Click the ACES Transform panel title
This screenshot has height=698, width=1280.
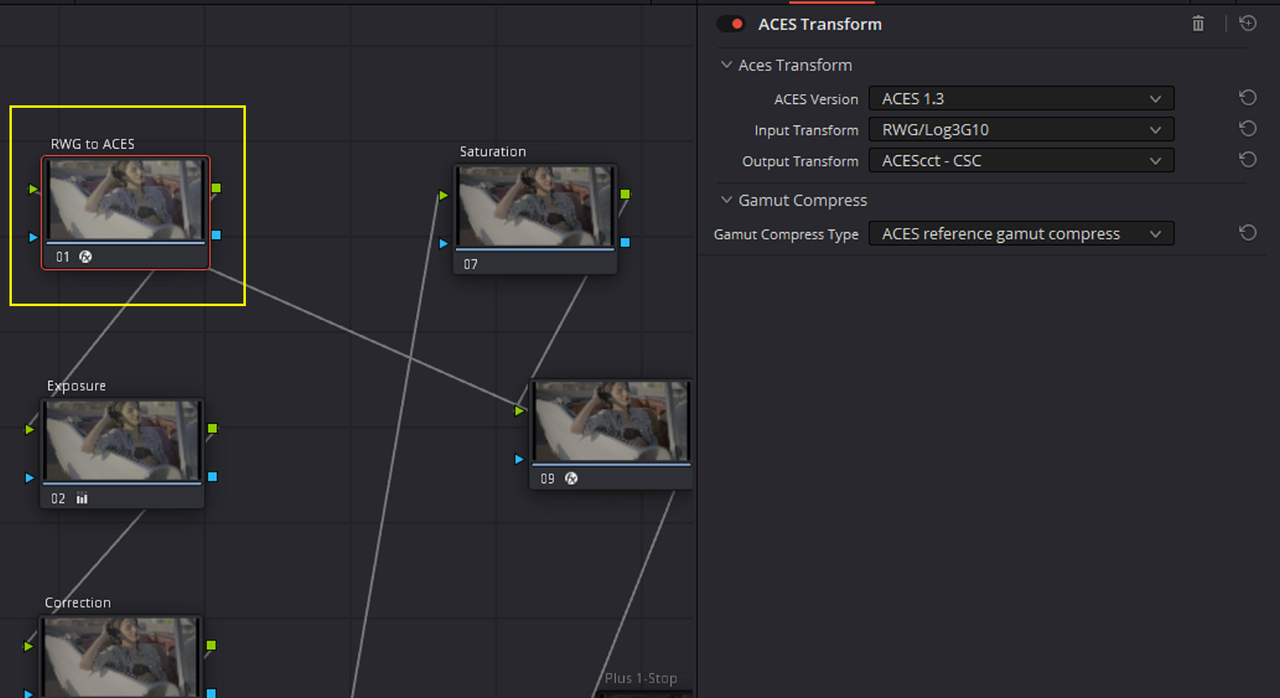tap(820, 24)
